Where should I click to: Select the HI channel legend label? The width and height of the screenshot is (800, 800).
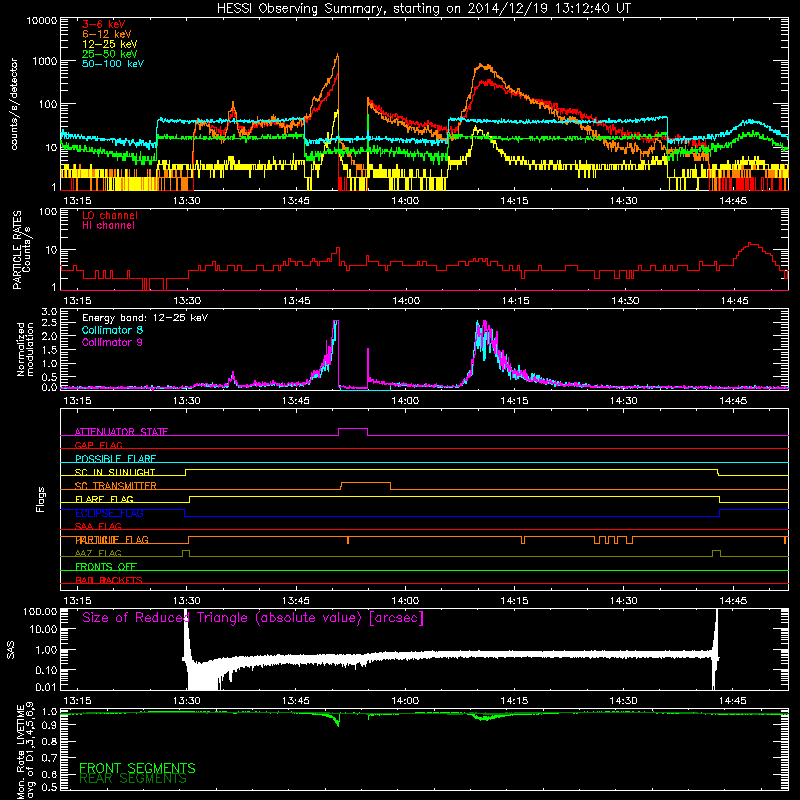point(108,226)
